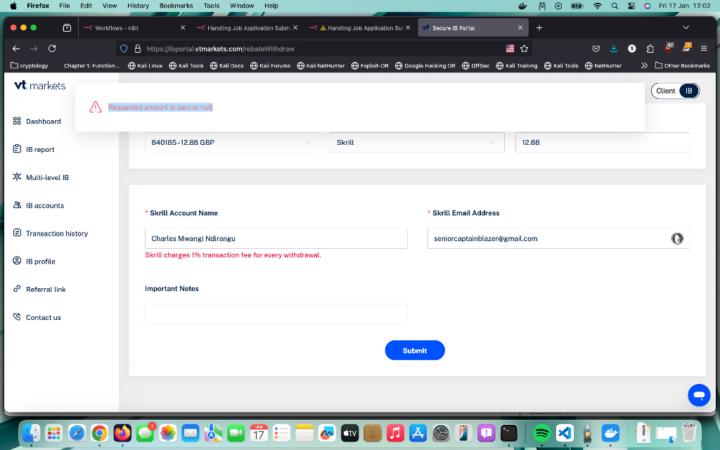The image size is (720, 450).
Task: Open the Firefox hamburger menu
Action: (x=703, y=48)
